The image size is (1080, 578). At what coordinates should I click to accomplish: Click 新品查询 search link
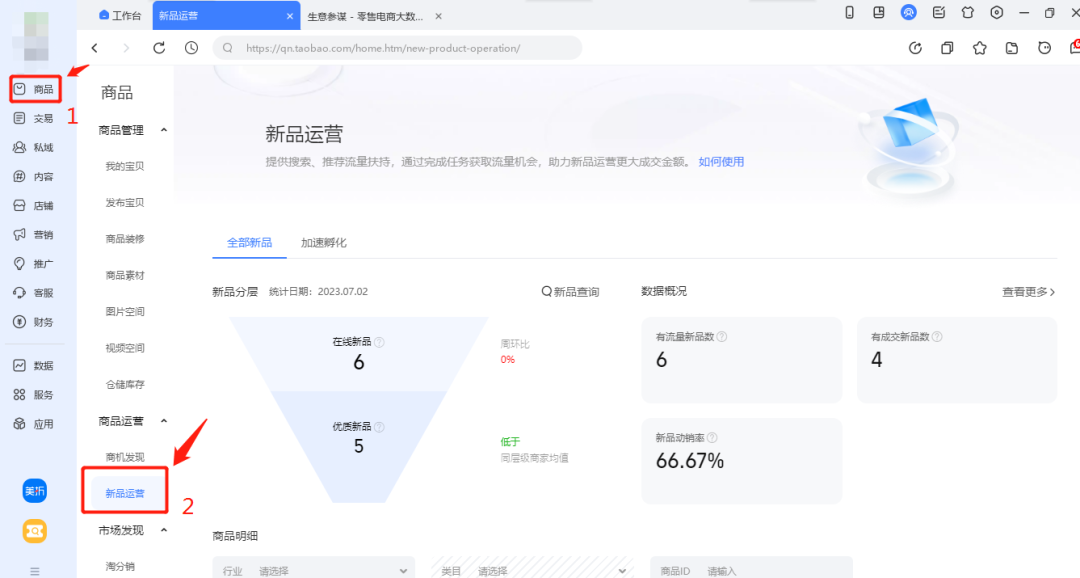tap(570, 292)
